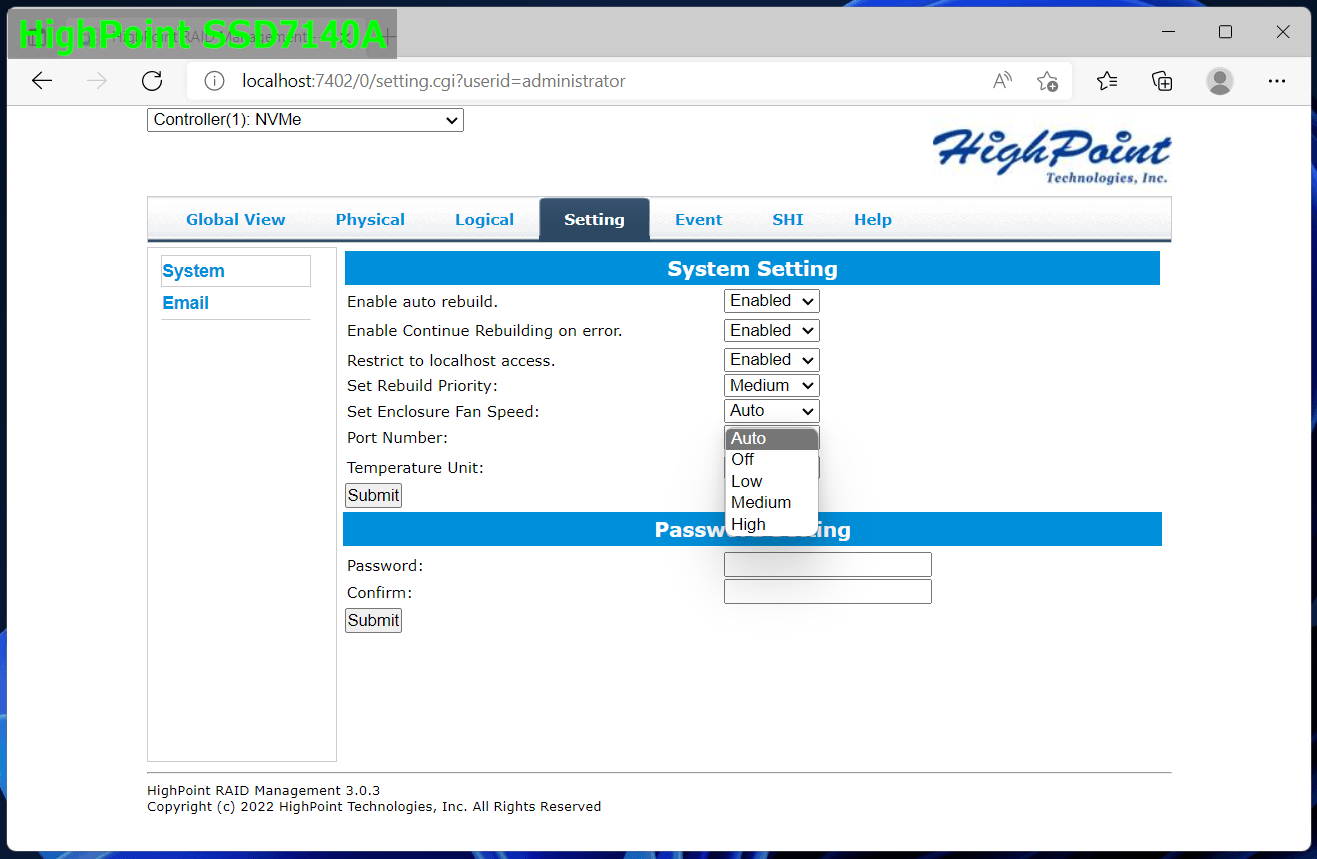Choose Low in the fan speed list

(771, 482)
